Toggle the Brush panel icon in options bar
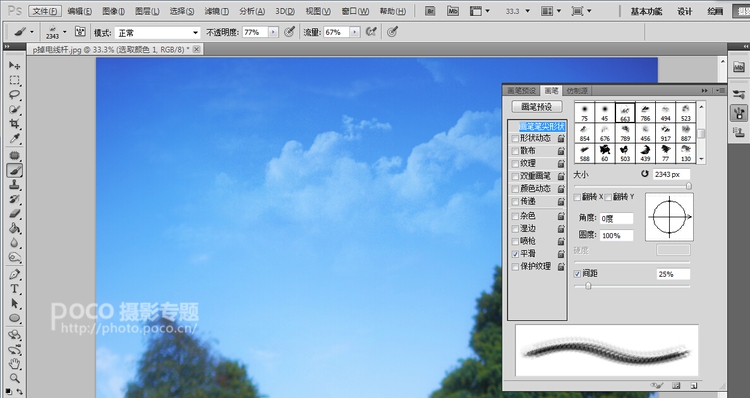Image resolution: width=750 pixels, height=398 pixels. [80, 32]
